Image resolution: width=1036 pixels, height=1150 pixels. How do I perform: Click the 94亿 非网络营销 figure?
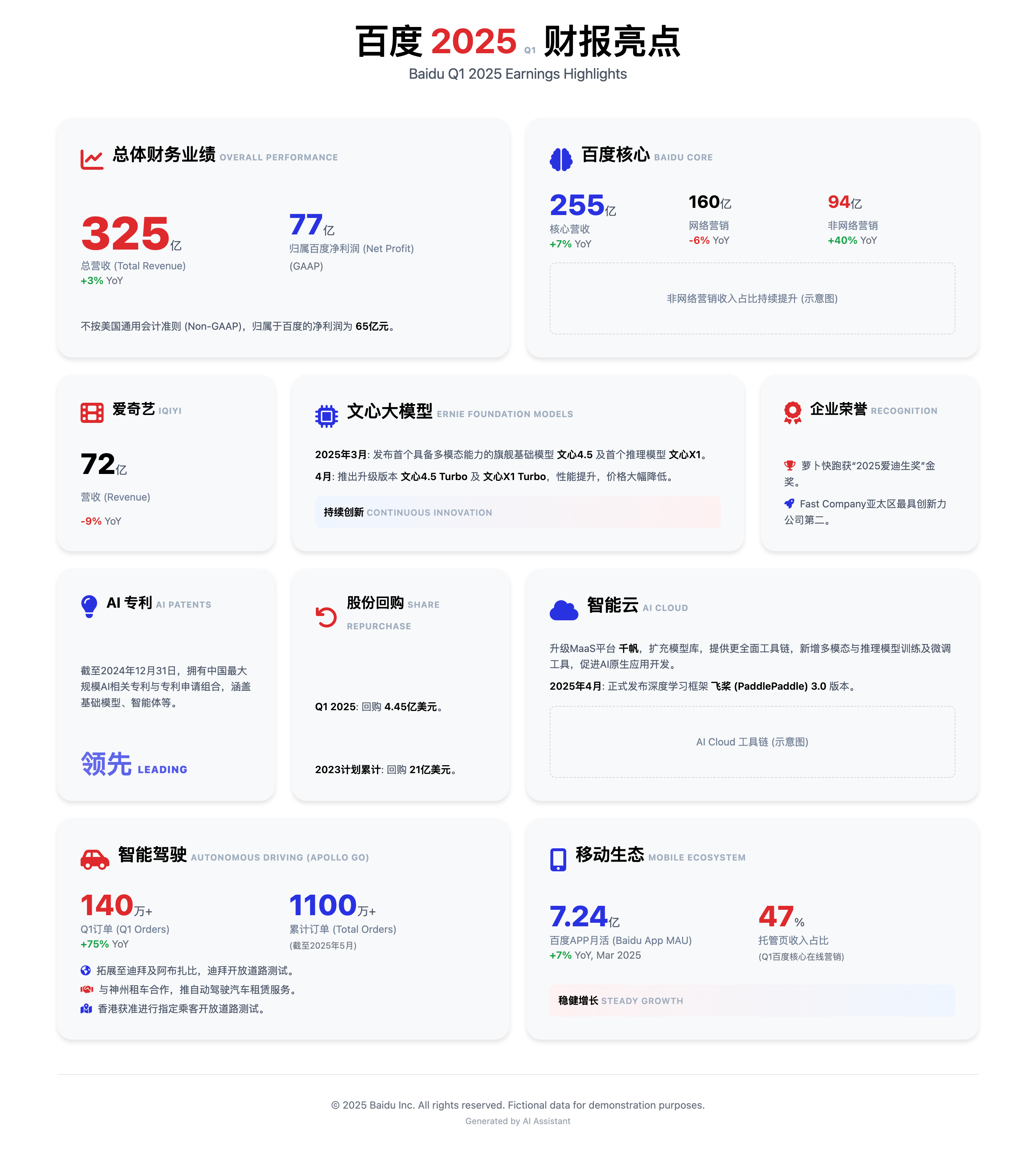pyautogui.click(x=845, y=202)
